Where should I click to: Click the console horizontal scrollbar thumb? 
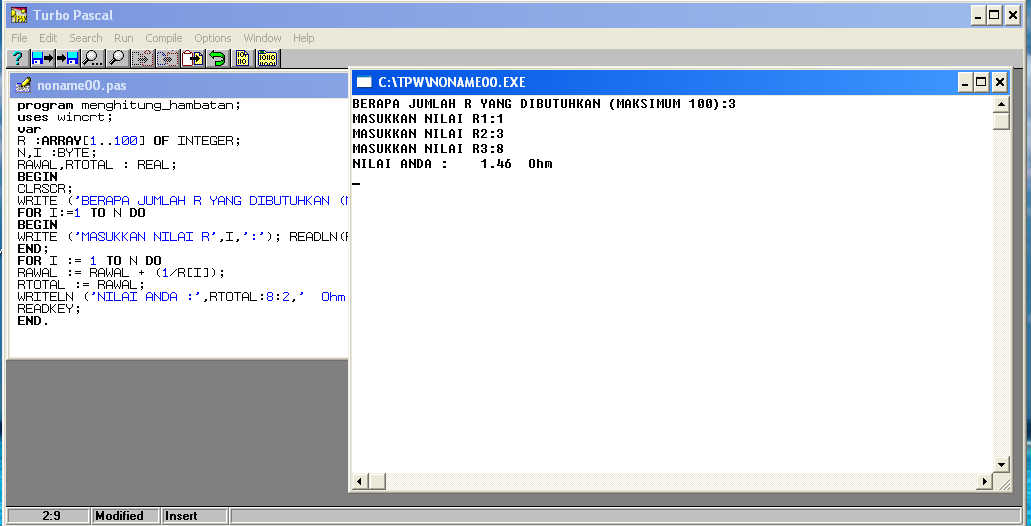pos(376,482)
